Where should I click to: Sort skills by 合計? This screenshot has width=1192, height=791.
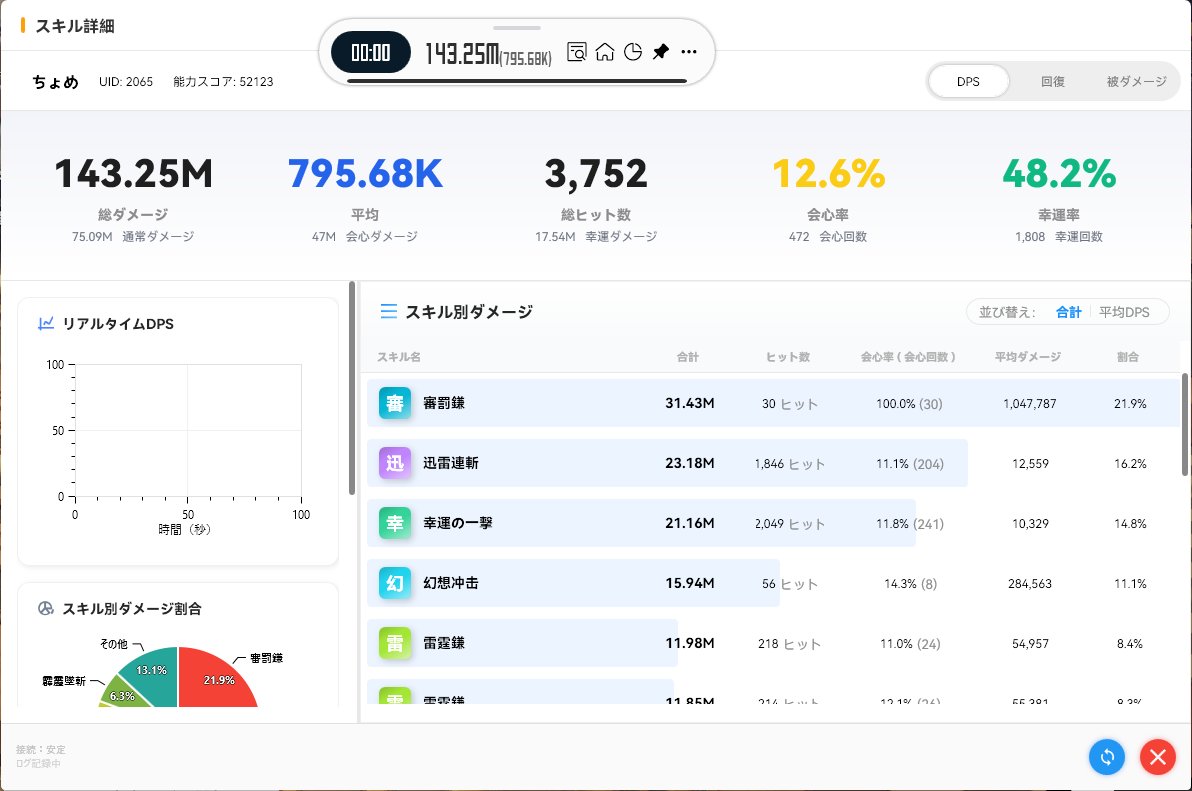coord(1068,312)
